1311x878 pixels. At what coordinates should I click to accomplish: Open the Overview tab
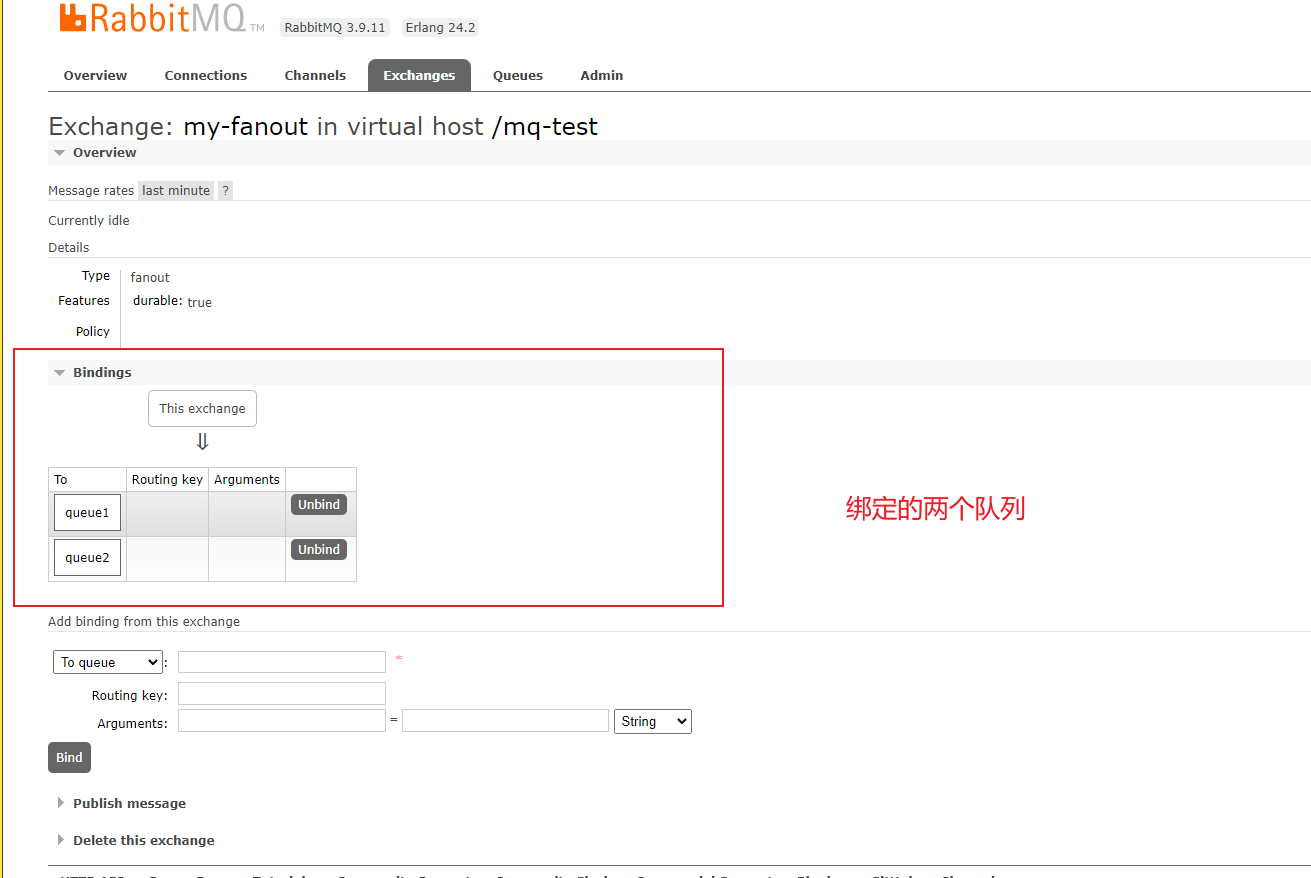pyautogui.click(x=95, y=76)
